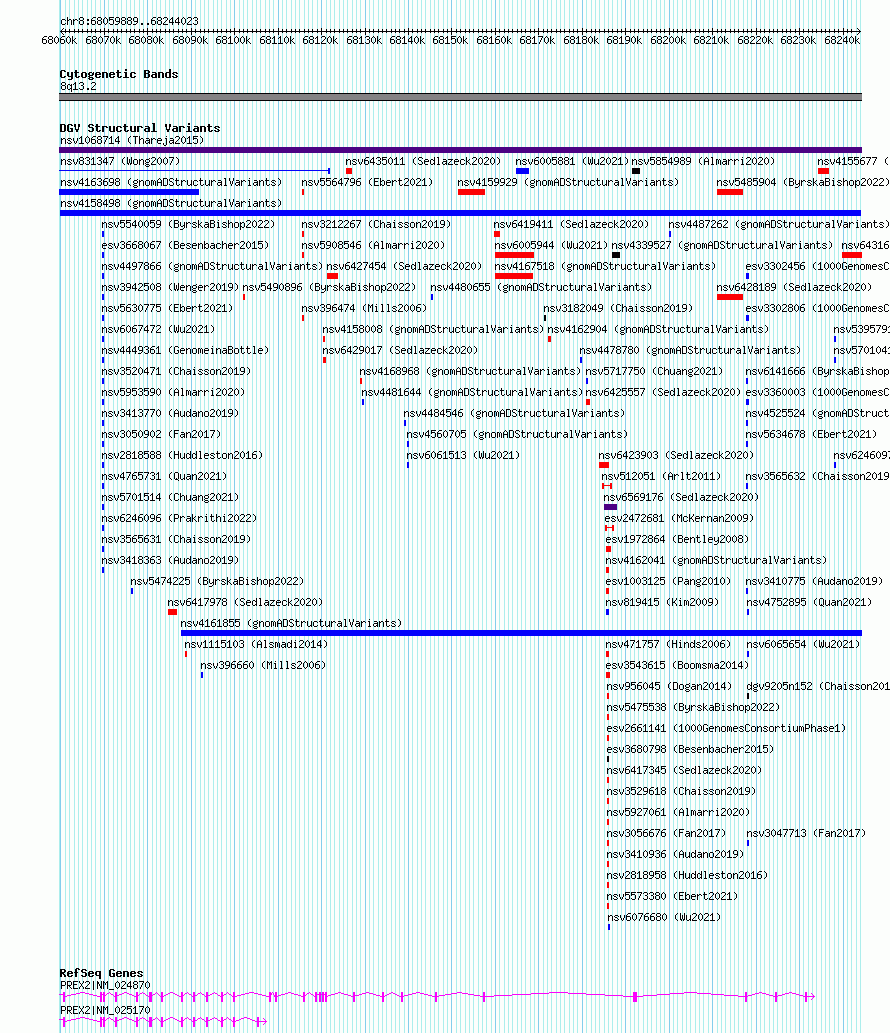Click the nsv3047713 (Fan2017) label

tap(806, 835)
